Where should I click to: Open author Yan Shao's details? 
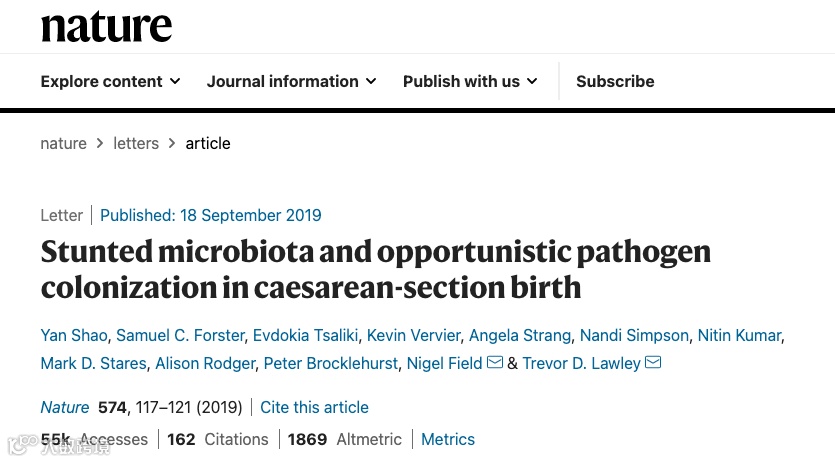pos(73,335)
